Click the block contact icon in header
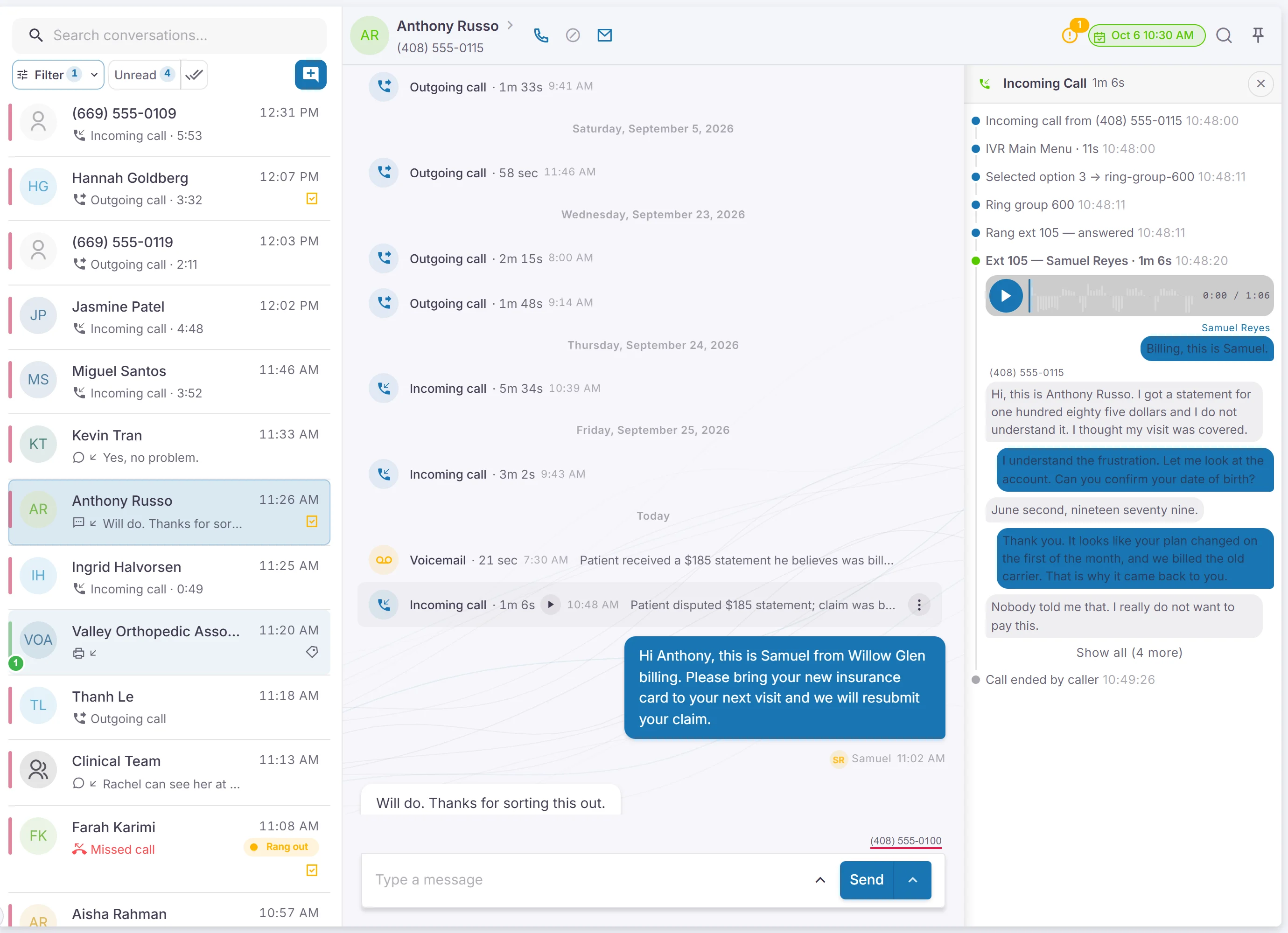 click(573, 35)
